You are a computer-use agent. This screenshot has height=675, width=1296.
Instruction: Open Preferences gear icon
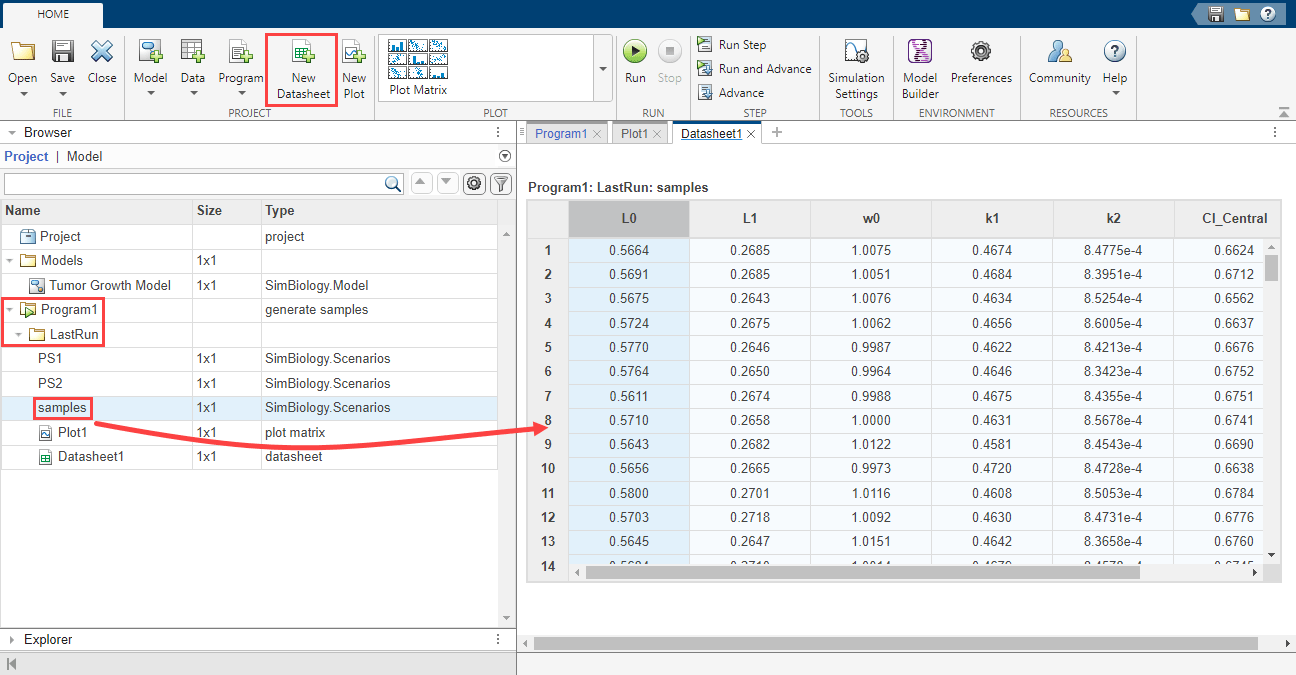tap(981, 52)
